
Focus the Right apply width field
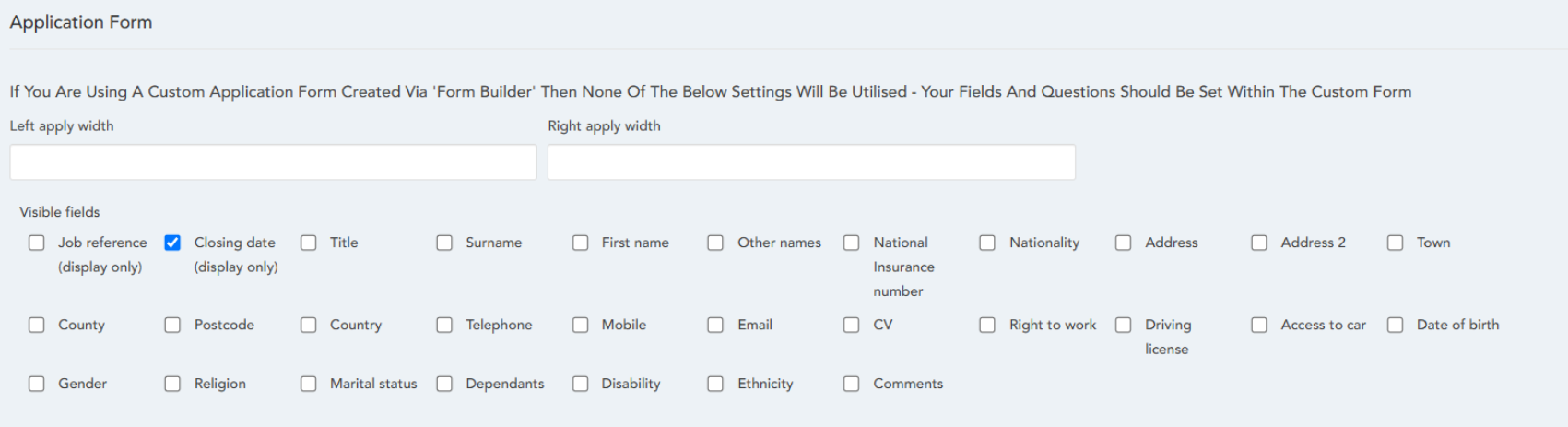click(x=811, y=162)
